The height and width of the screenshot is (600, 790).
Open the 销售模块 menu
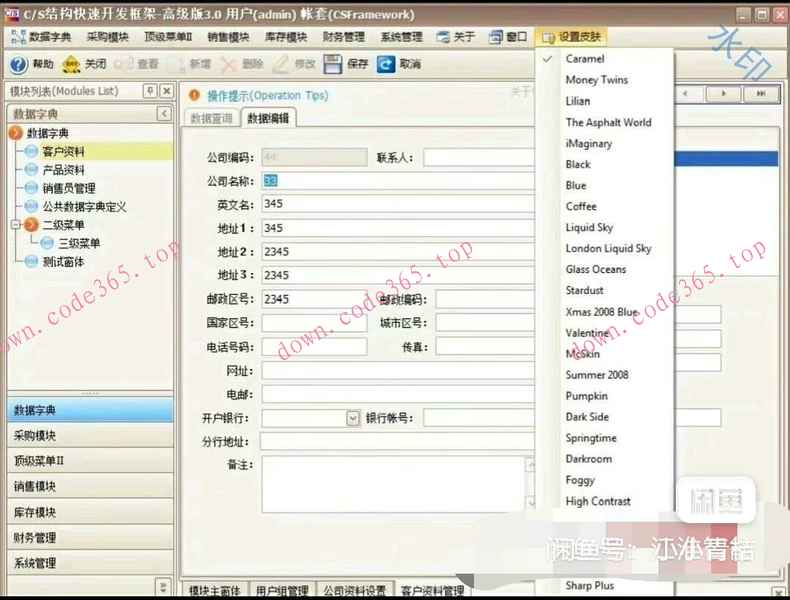pyautogui.click(x=228, y=37)
